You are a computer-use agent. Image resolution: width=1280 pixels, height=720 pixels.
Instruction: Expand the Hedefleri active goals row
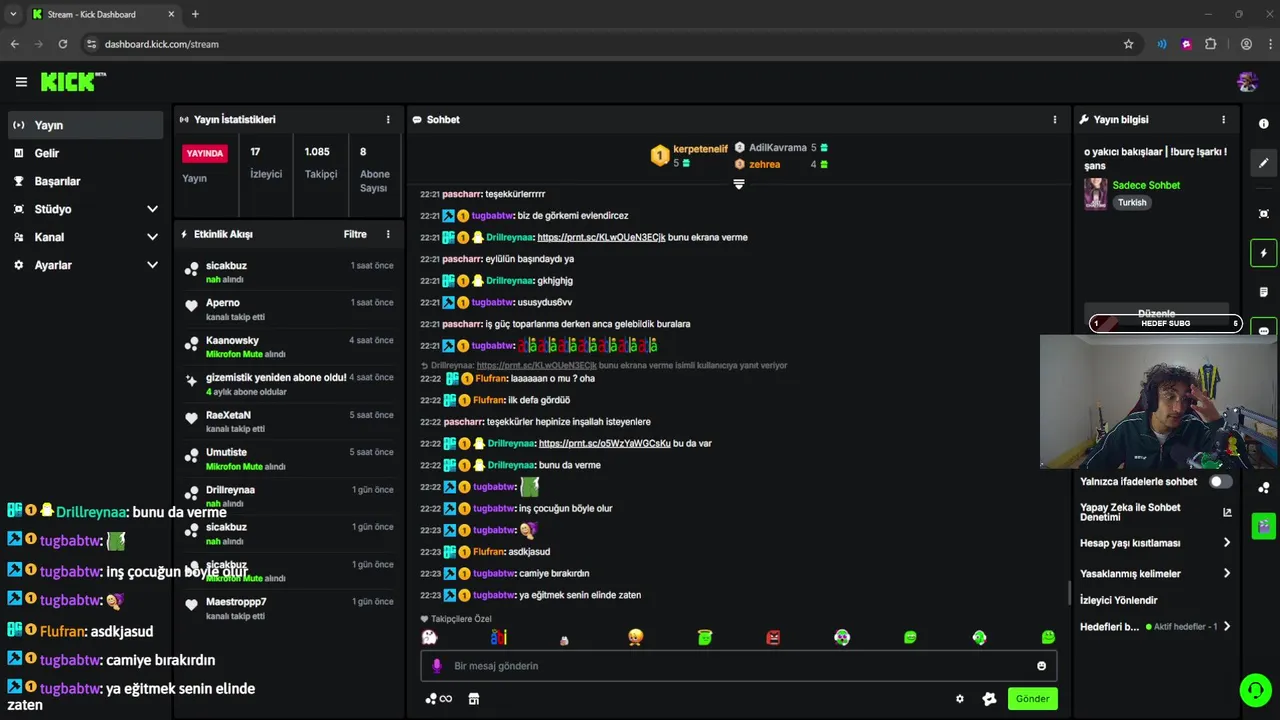coord(1156,627)
